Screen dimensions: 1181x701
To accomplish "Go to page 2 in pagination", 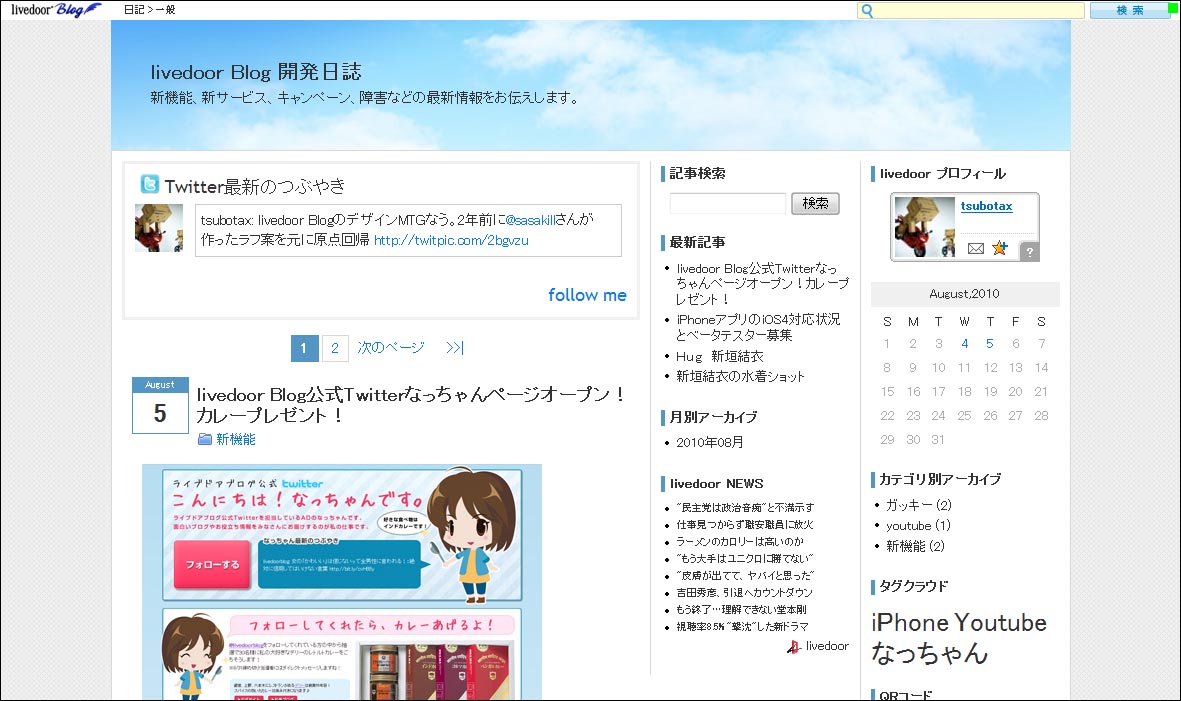I will click(334, 348).
